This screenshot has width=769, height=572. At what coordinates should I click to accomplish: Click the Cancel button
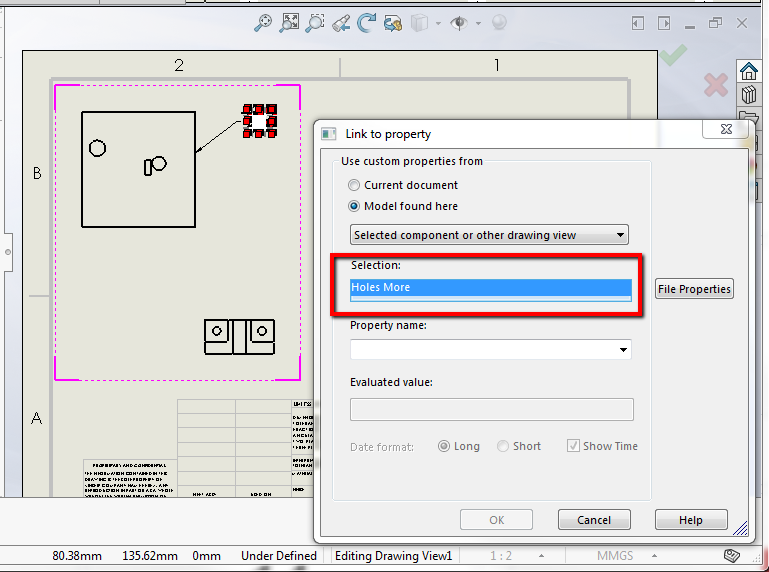point(594,520)
